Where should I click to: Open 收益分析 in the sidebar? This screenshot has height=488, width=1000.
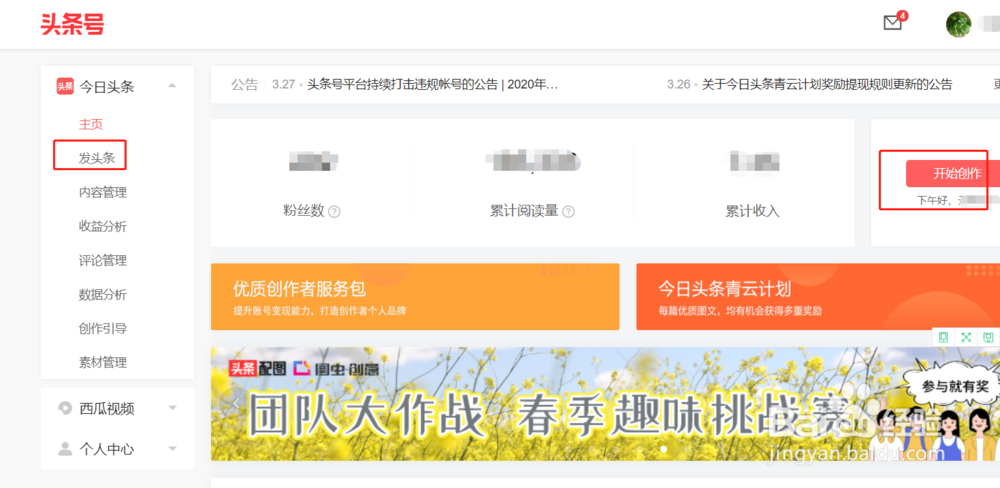coord(103,226)
